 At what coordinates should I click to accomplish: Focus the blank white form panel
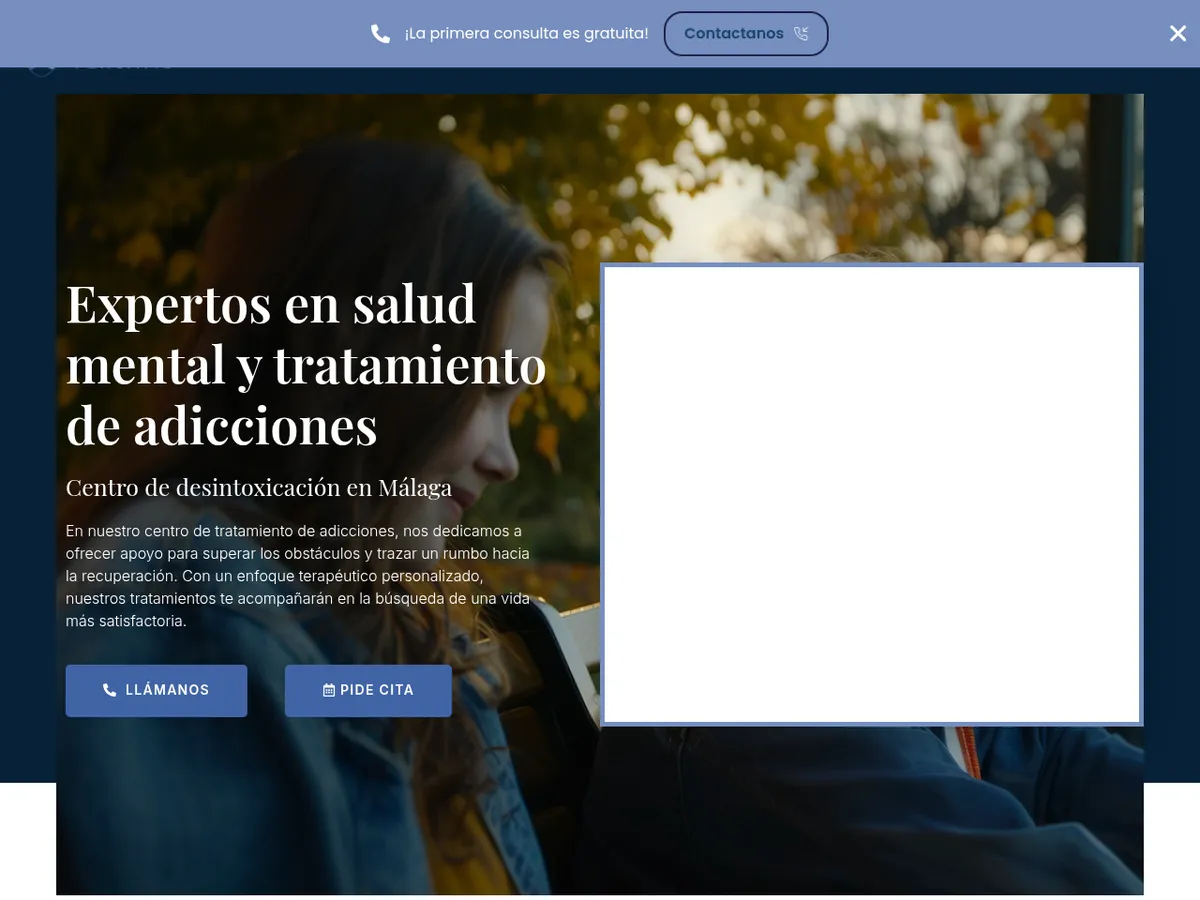872,494
